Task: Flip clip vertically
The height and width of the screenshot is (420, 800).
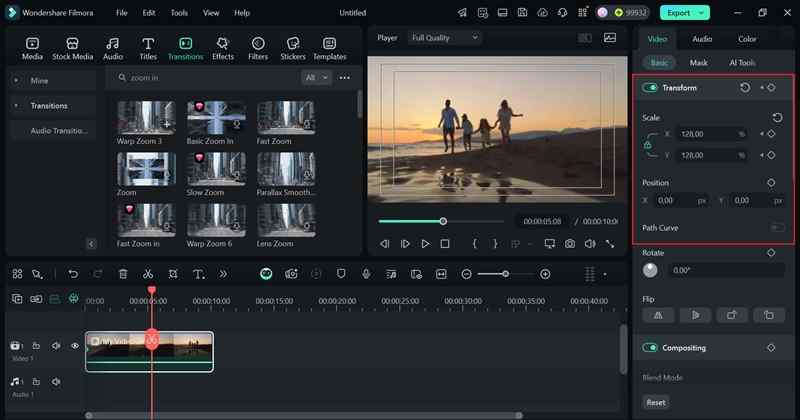Action: [695, 315]
